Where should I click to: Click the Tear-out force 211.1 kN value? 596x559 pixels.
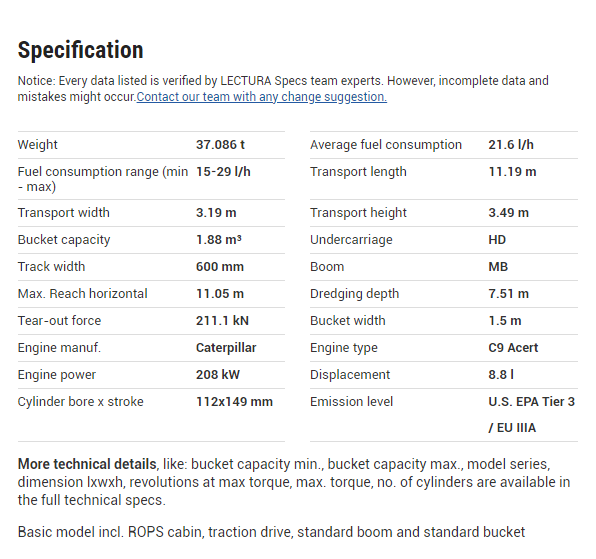point(222,321)
